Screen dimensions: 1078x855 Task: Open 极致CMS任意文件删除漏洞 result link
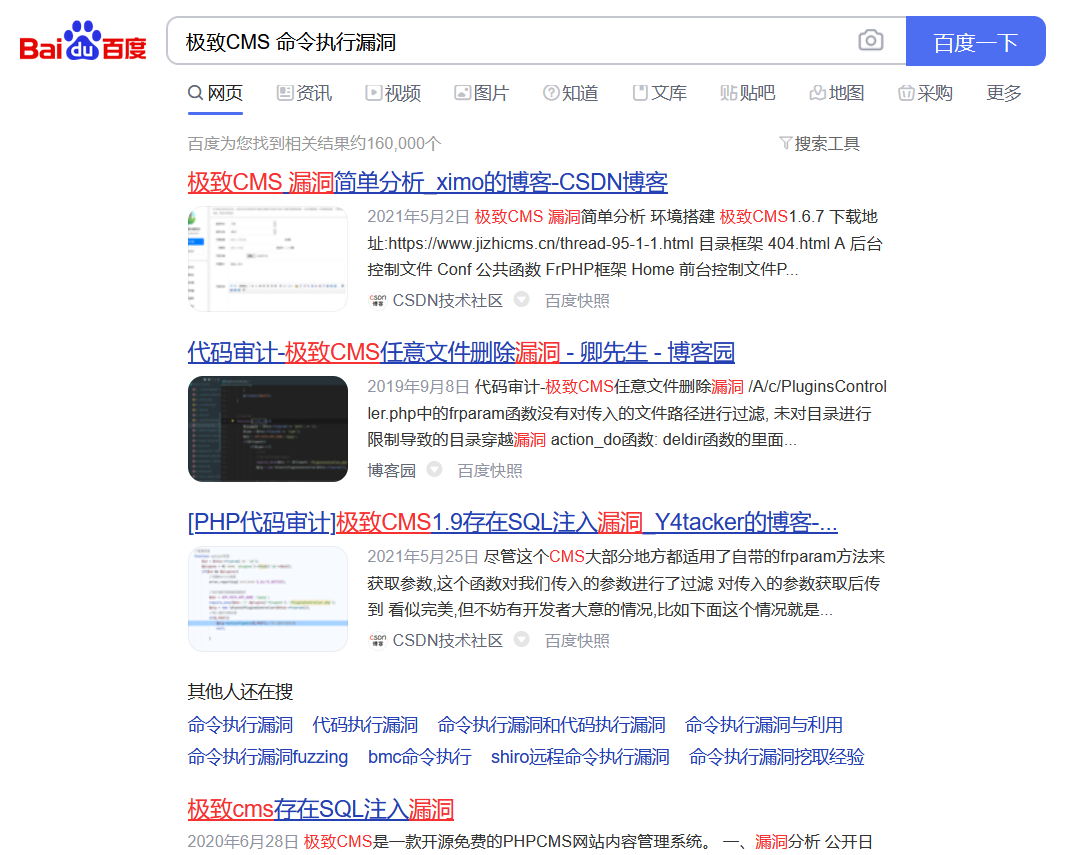click(460, 352)
